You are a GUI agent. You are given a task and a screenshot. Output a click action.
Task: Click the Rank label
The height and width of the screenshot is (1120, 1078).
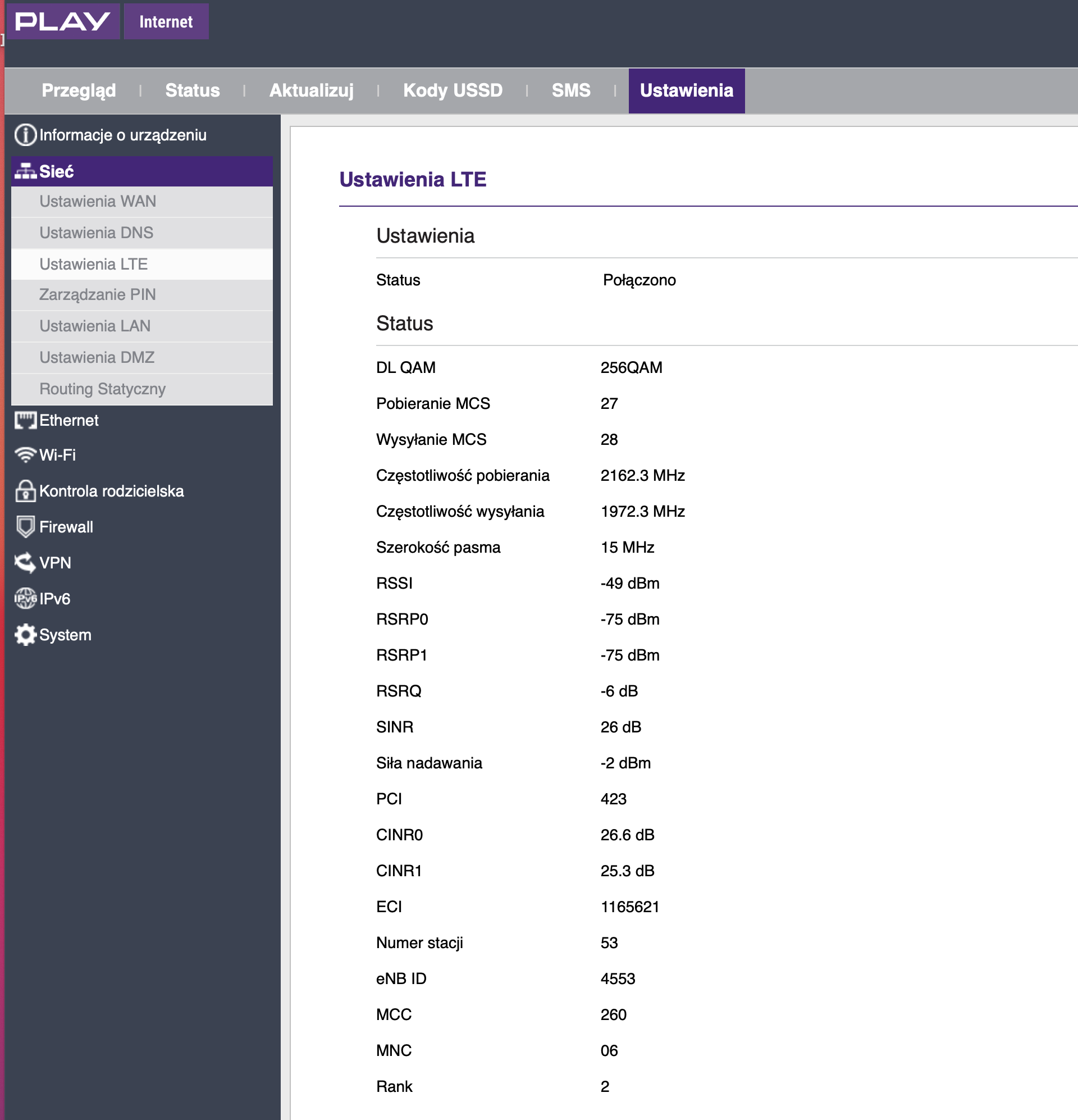pos(394,1087)
